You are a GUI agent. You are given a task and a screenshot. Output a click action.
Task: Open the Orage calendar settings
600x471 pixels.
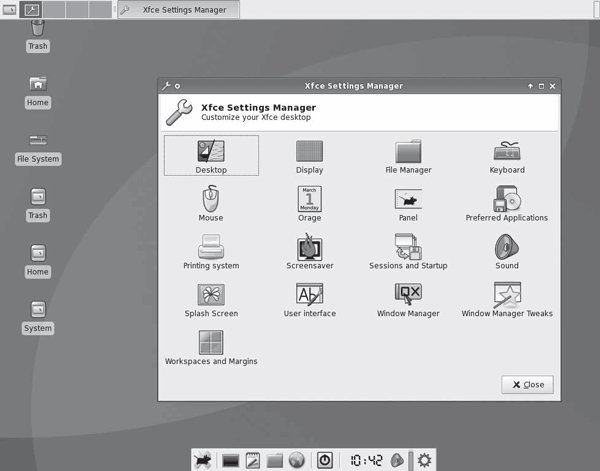coord(309,202)
